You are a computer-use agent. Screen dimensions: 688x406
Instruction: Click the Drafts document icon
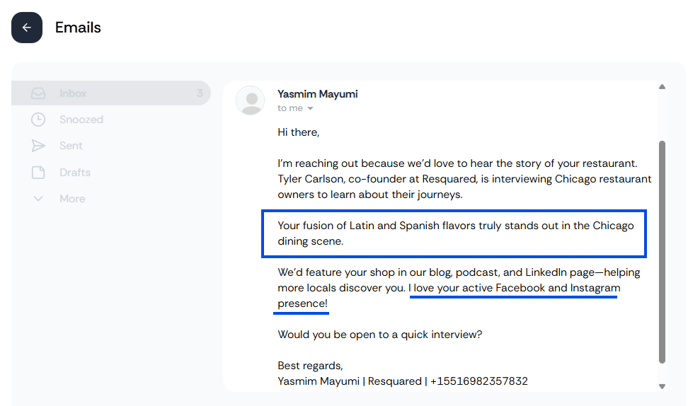(x=38, y=172)
